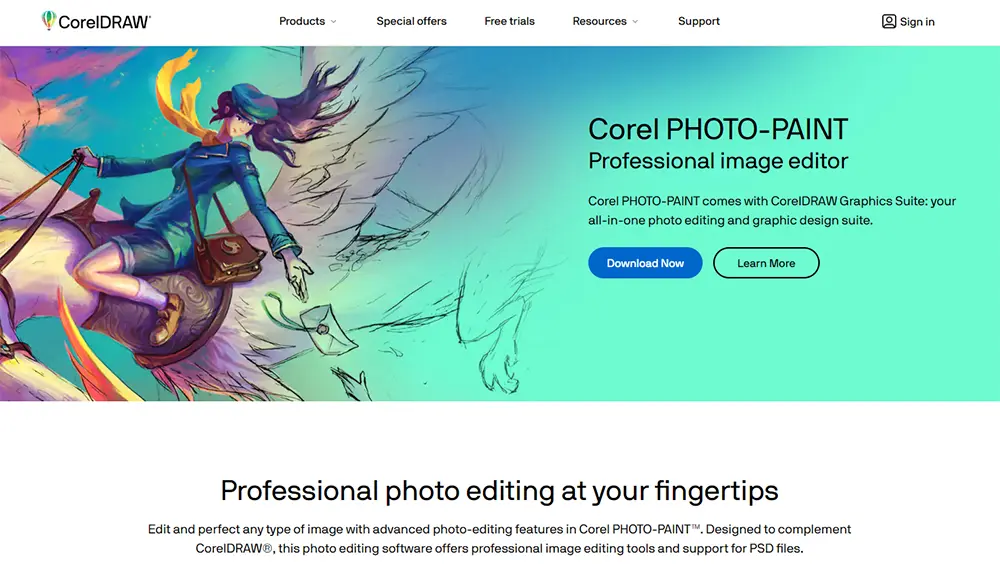This screenshot has height=586, width=1000.
Task: Click the user account icon beside Sign in
Action: tap(888, 22)
